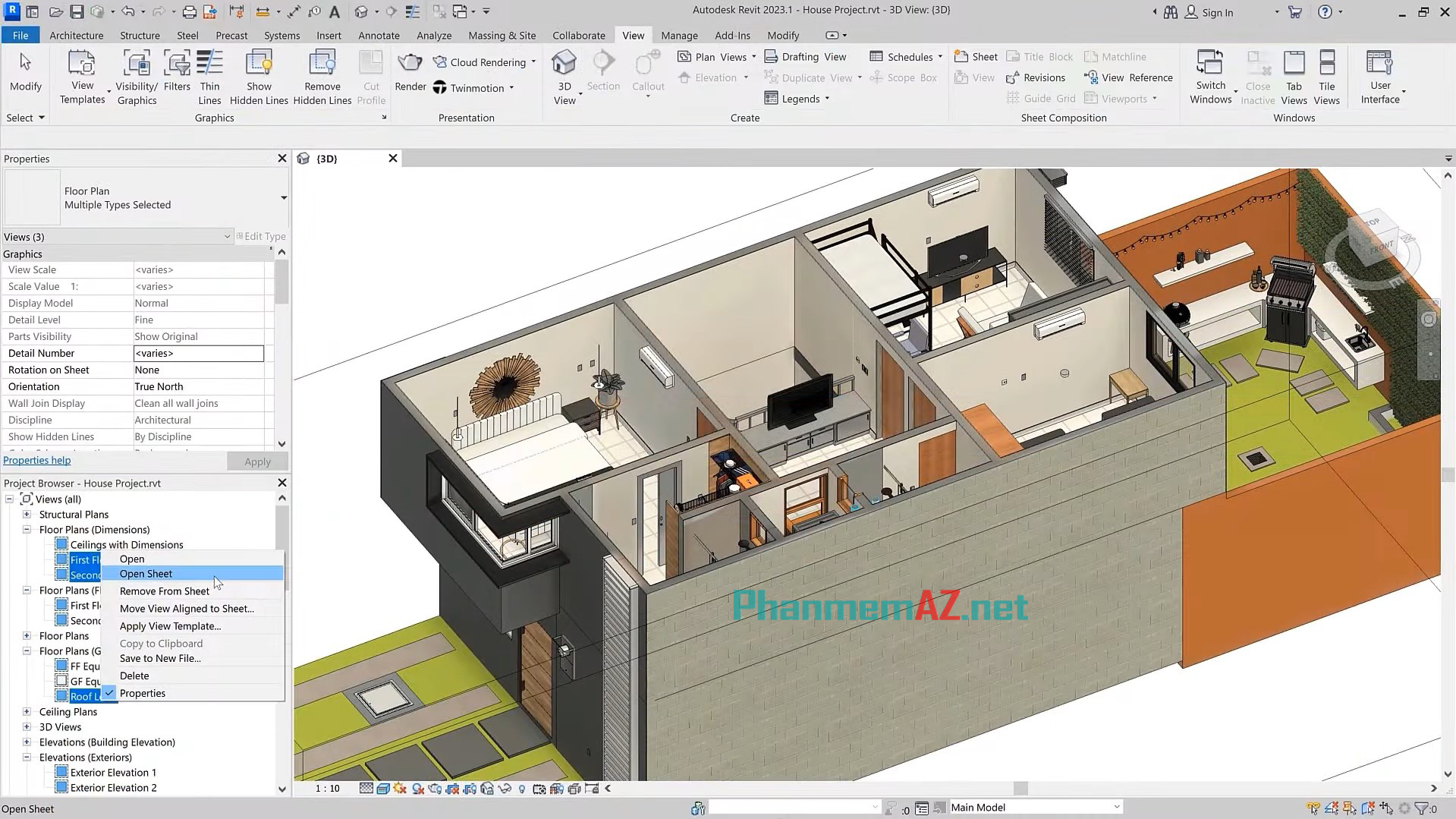This screenshot has width=1456, height=819.
Task: Enable the Crop View toggle
Action: pyautogui.click(x=451, y=788)
